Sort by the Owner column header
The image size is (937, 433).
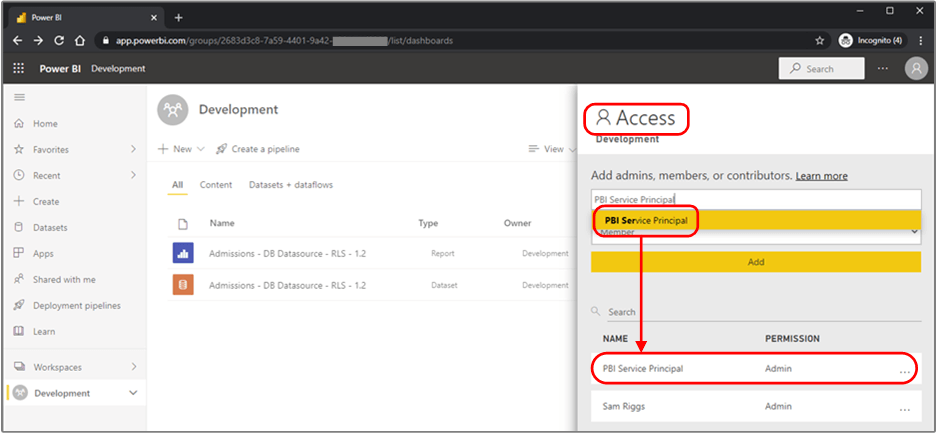518,223
